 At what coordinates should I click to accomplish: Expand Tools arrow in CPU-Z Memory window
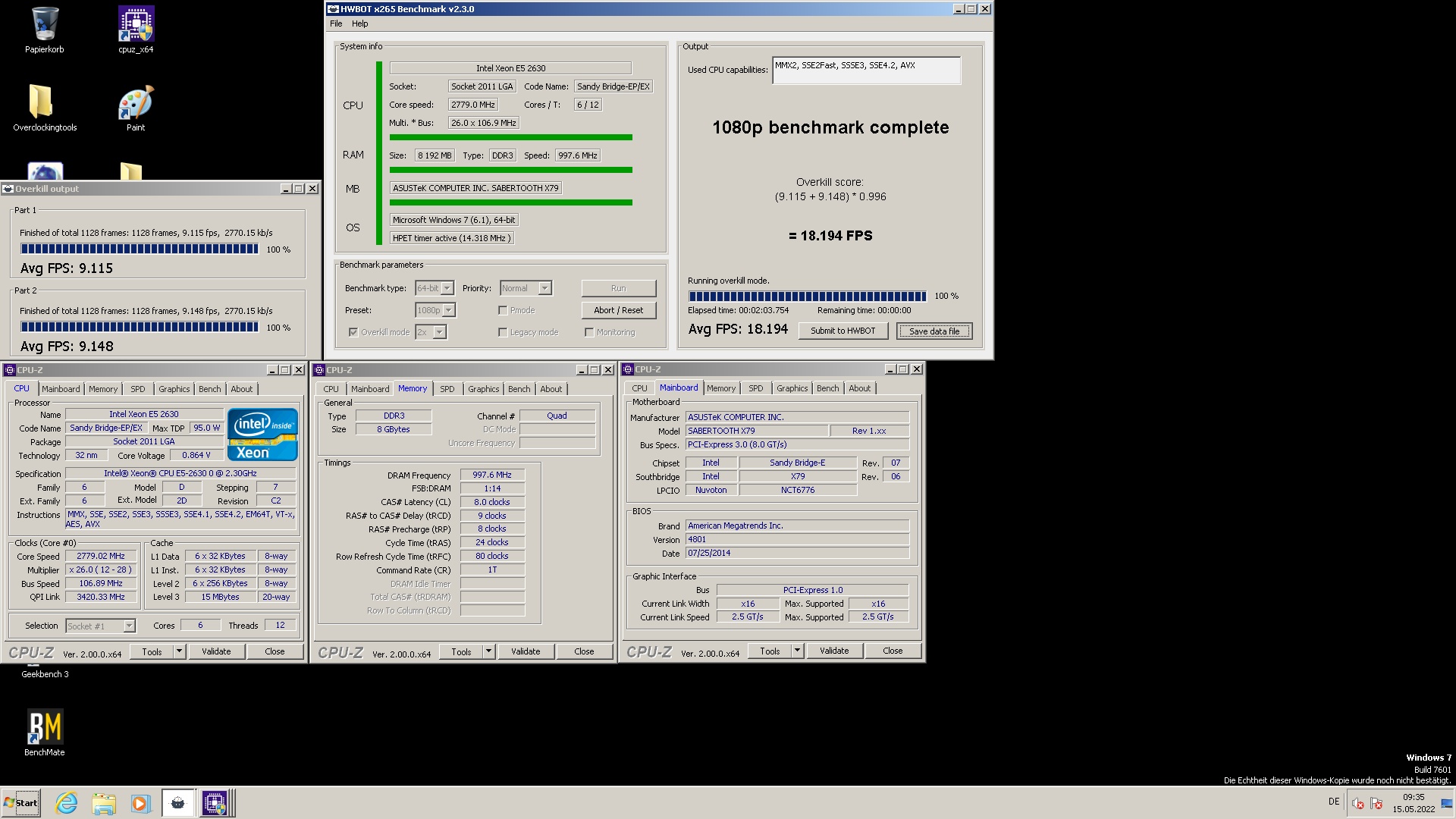[x=488, y=651]
